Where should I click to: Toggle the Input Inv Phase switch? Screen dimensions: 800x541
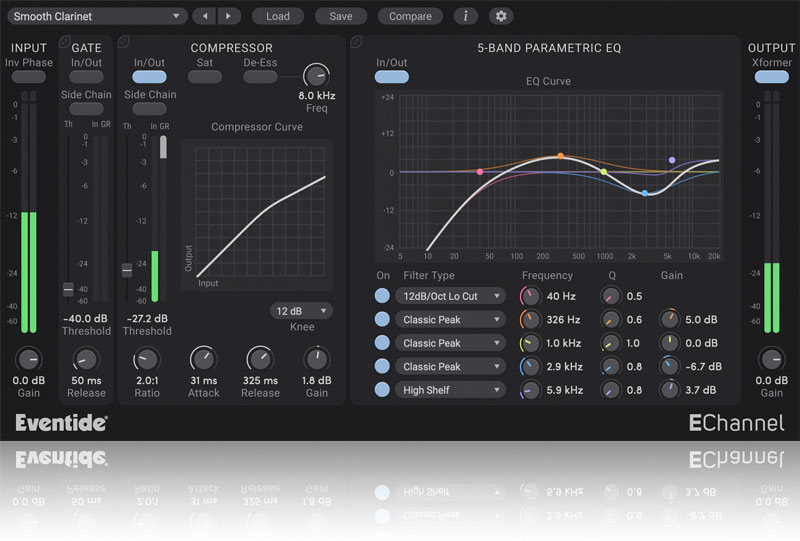coord(28,77)
